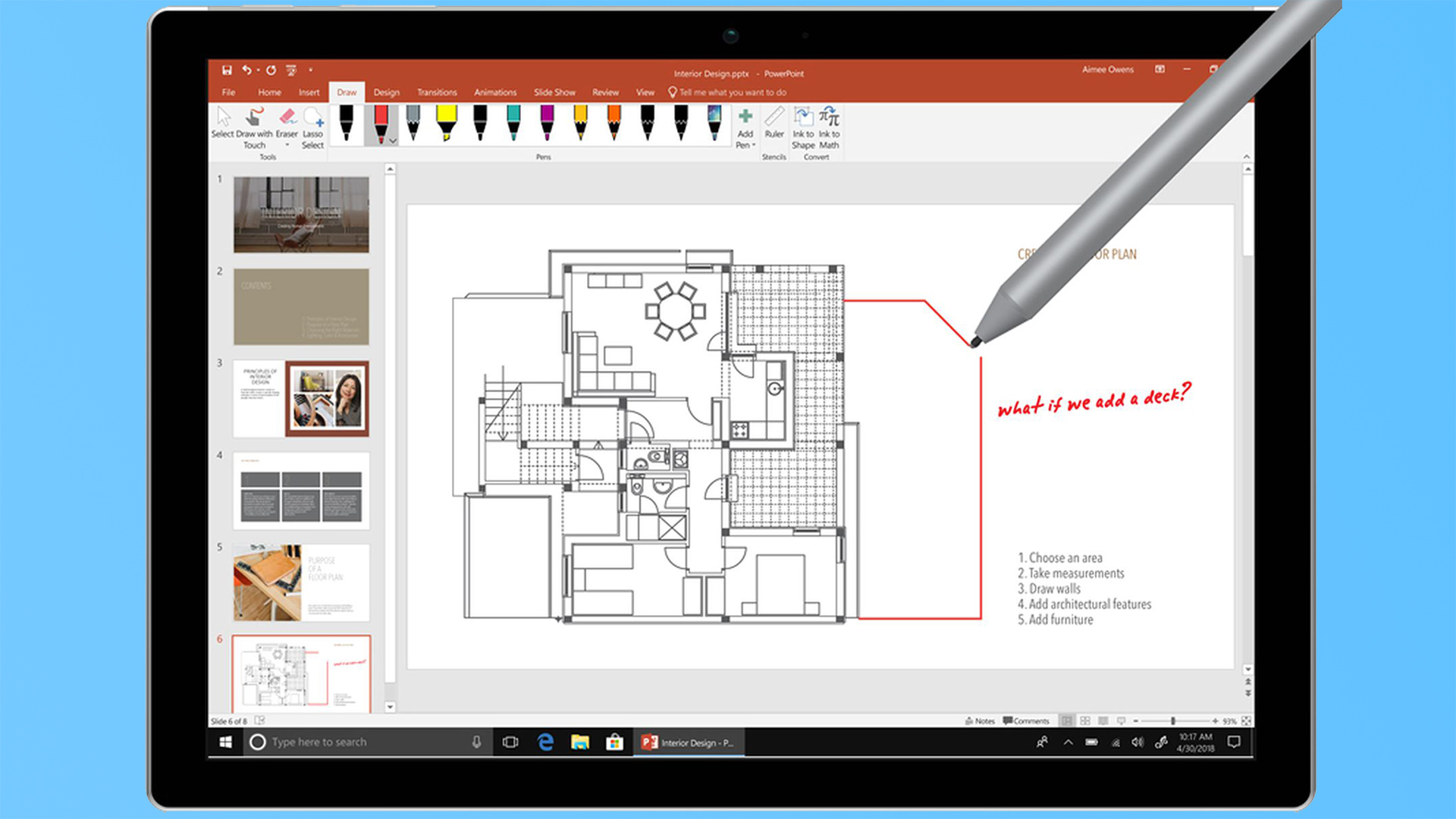Select the Eraser tool

pos(287,122)
